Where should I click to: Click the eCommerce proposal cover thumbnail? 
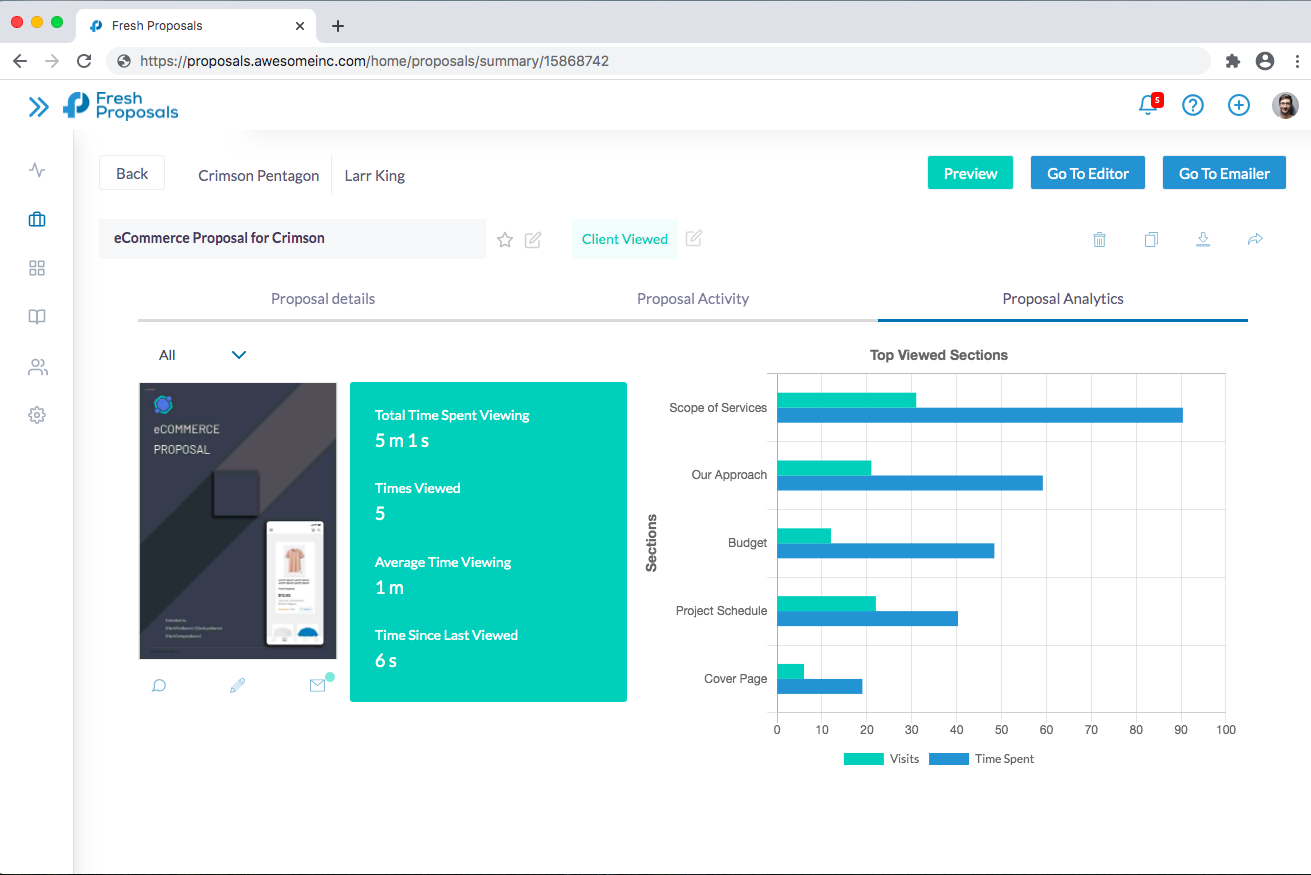238,521
